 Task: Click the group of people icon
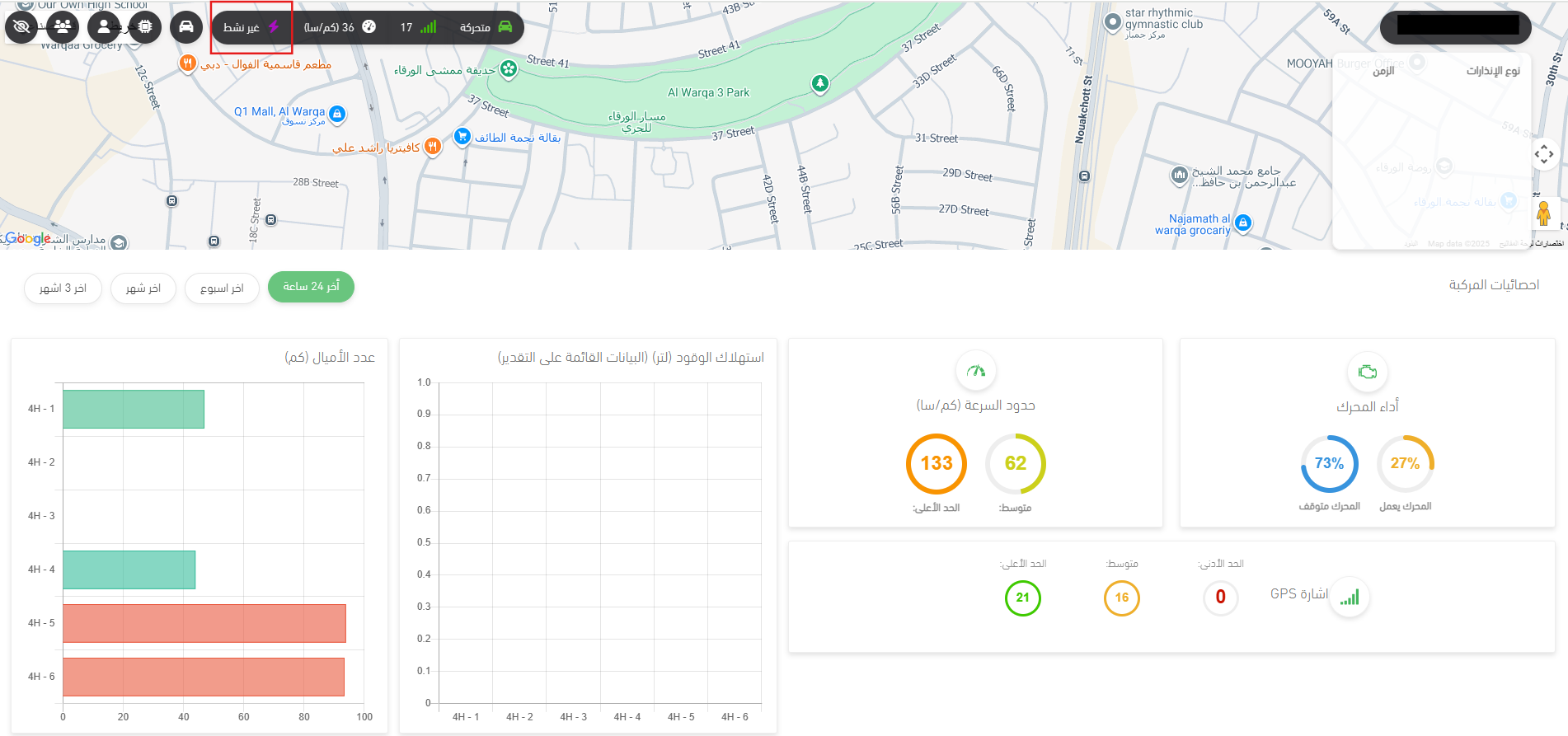63,27
